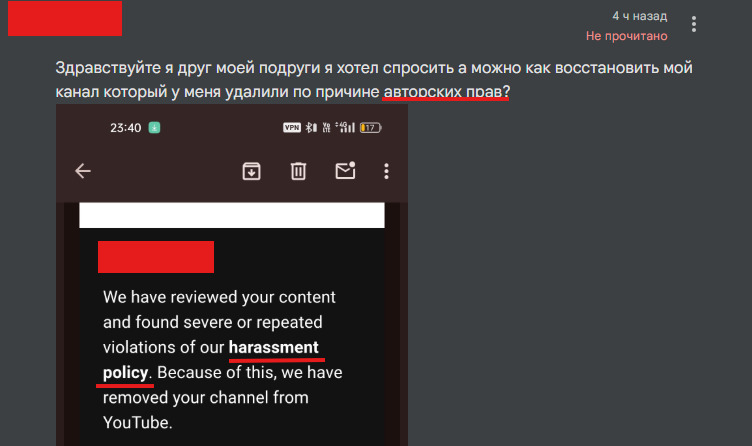
Task: Click the white redacted subject bar
Action: (232, 215)
